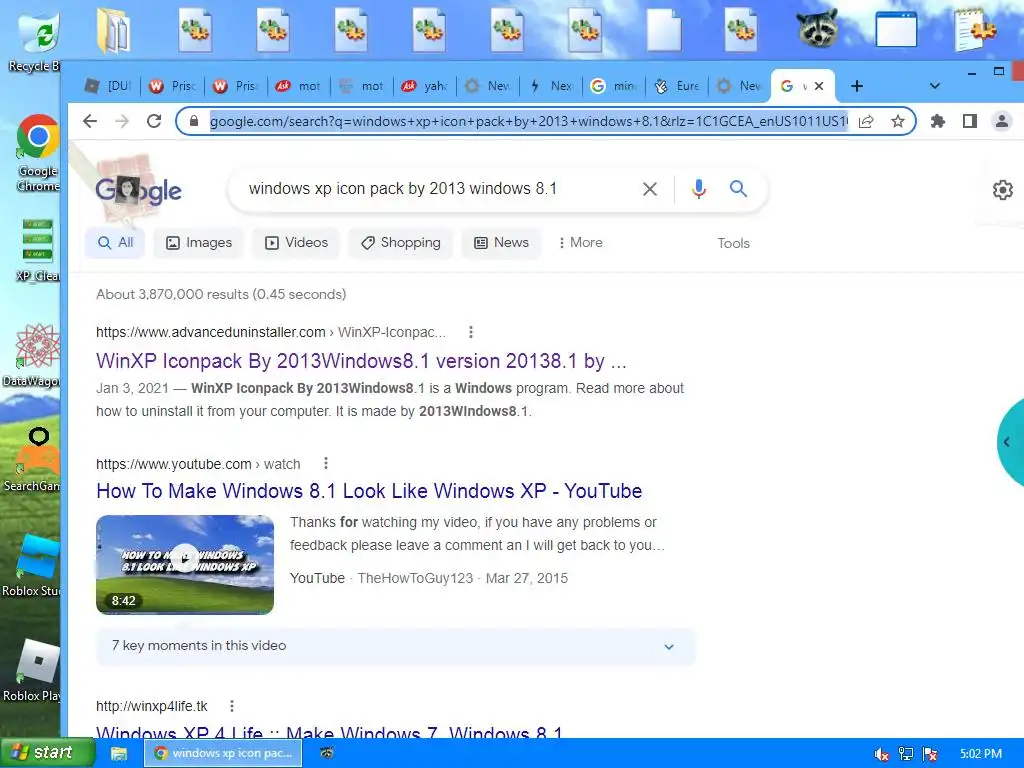Select the All results tab
Image resolution: width=1024 pixels, height=768 pixels.
point(115,243)
